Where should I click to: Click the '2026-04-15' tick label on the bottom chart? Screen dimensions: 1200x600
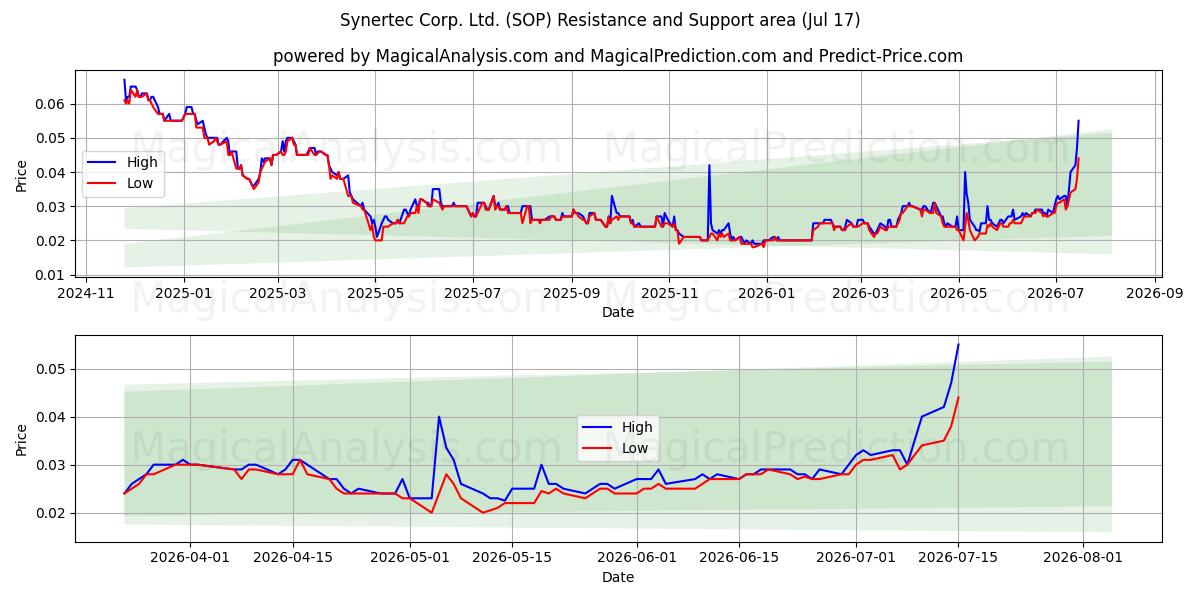(293, 558)
